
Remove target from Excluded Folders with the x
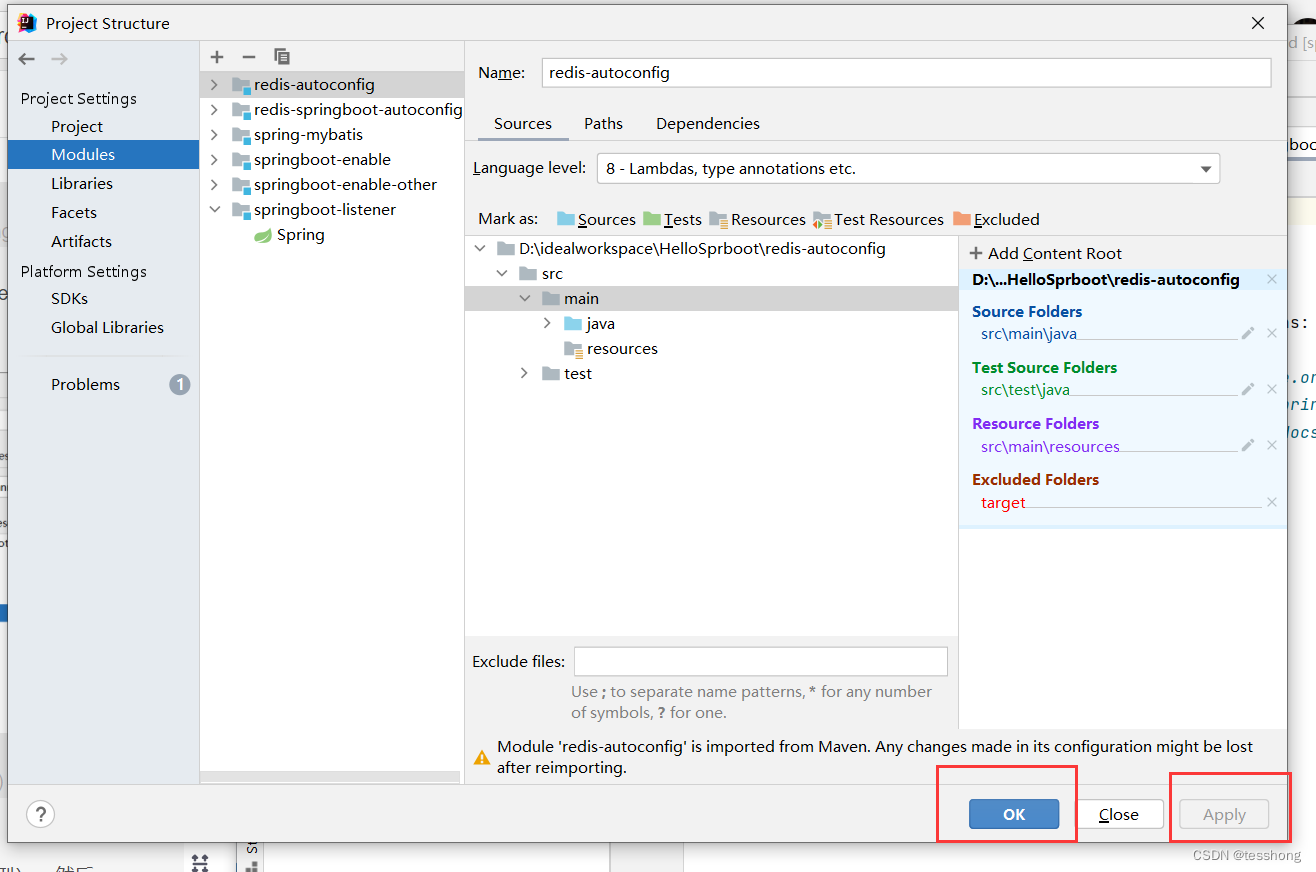click(x=1271, y=502)
